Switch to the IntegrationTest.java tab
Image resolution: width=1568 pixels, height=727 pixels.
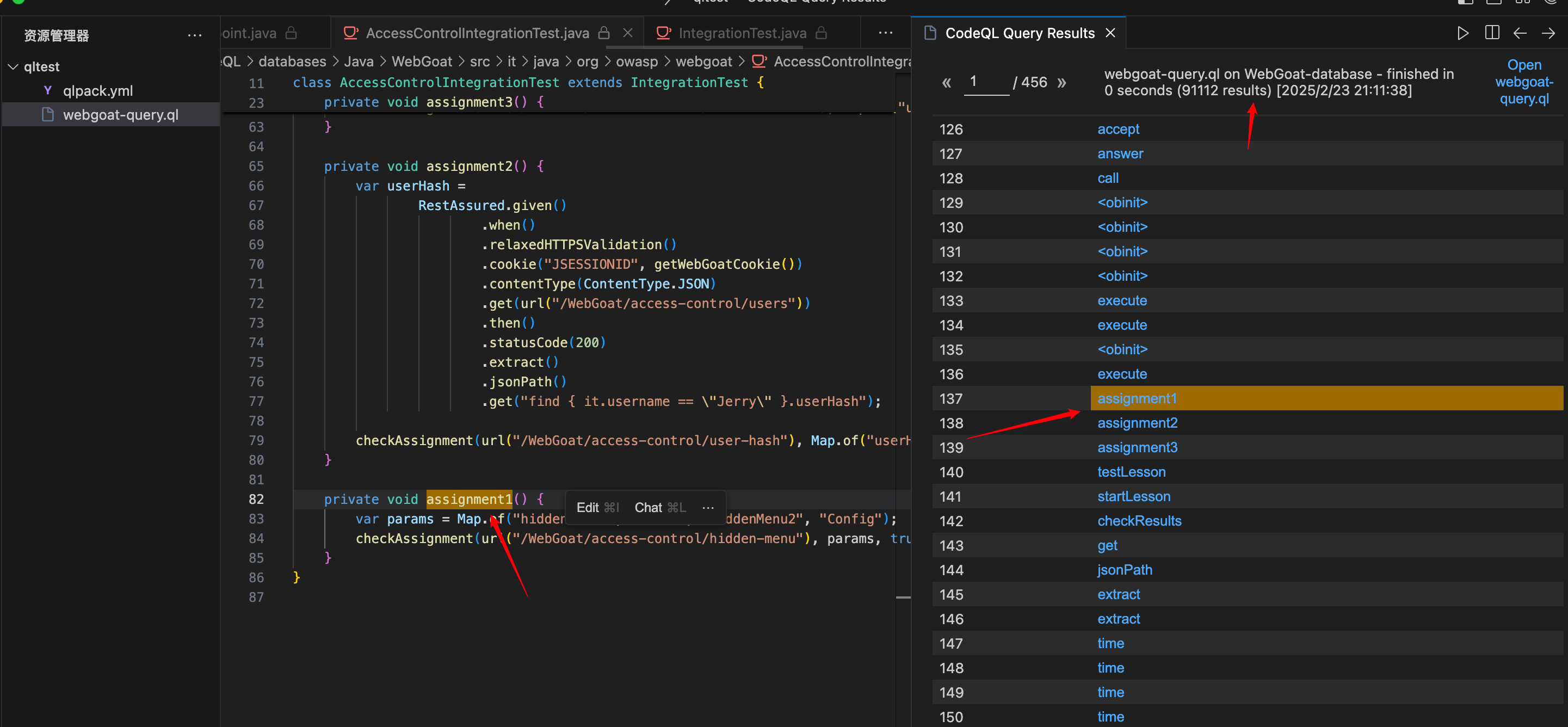point(742,33)
